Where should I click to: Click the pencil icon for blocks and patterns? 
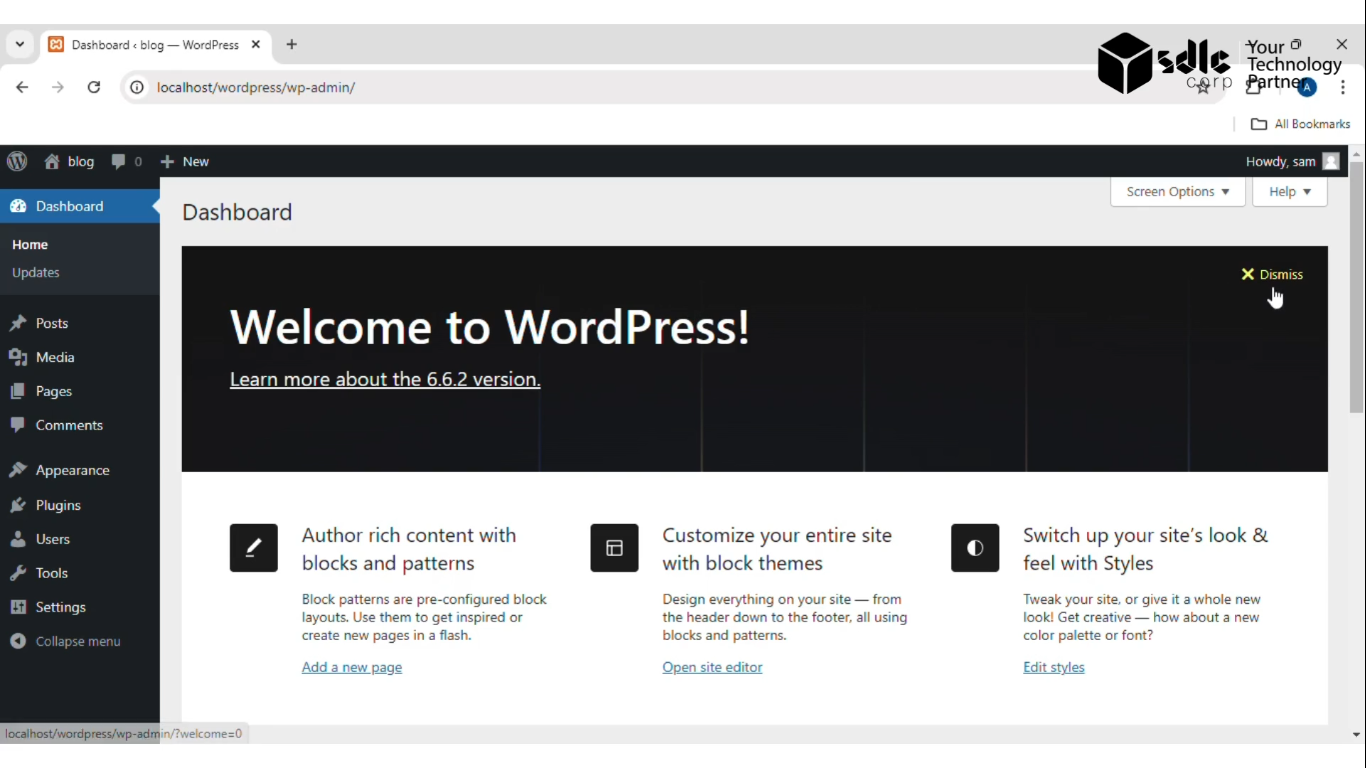pos(254,548)
